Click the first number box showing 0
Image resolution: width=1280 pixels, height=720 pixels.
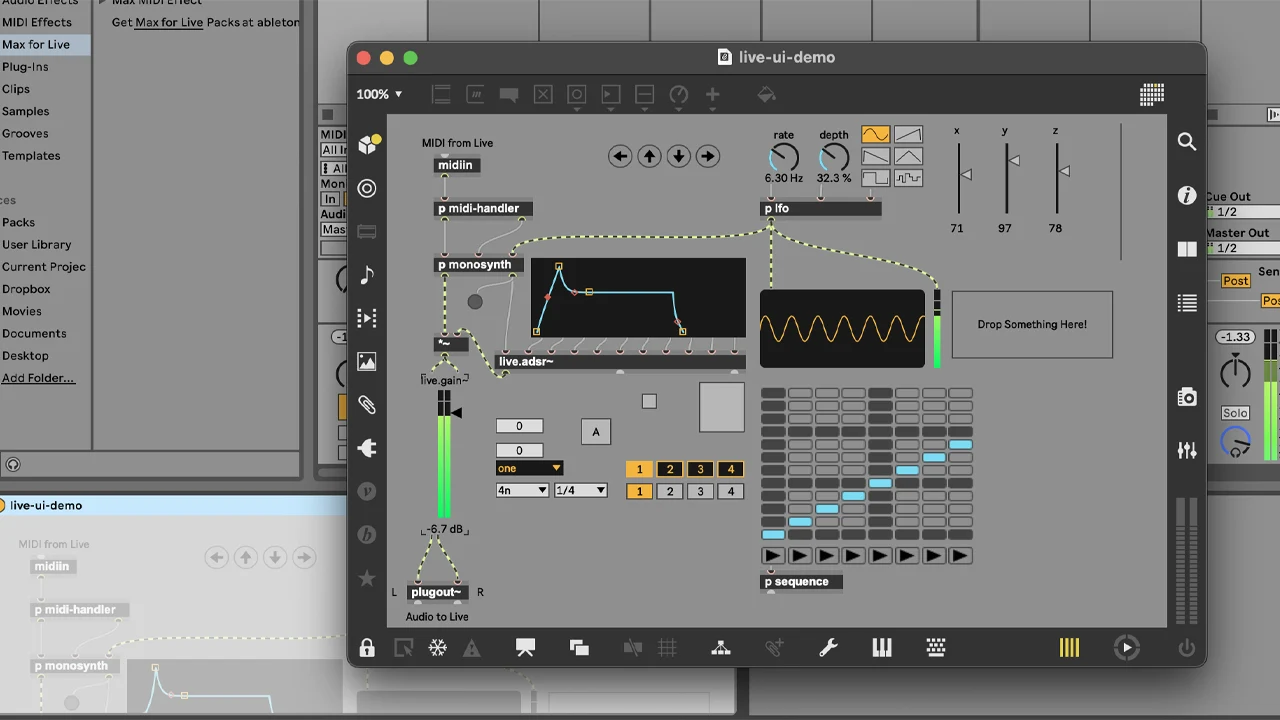519,426
